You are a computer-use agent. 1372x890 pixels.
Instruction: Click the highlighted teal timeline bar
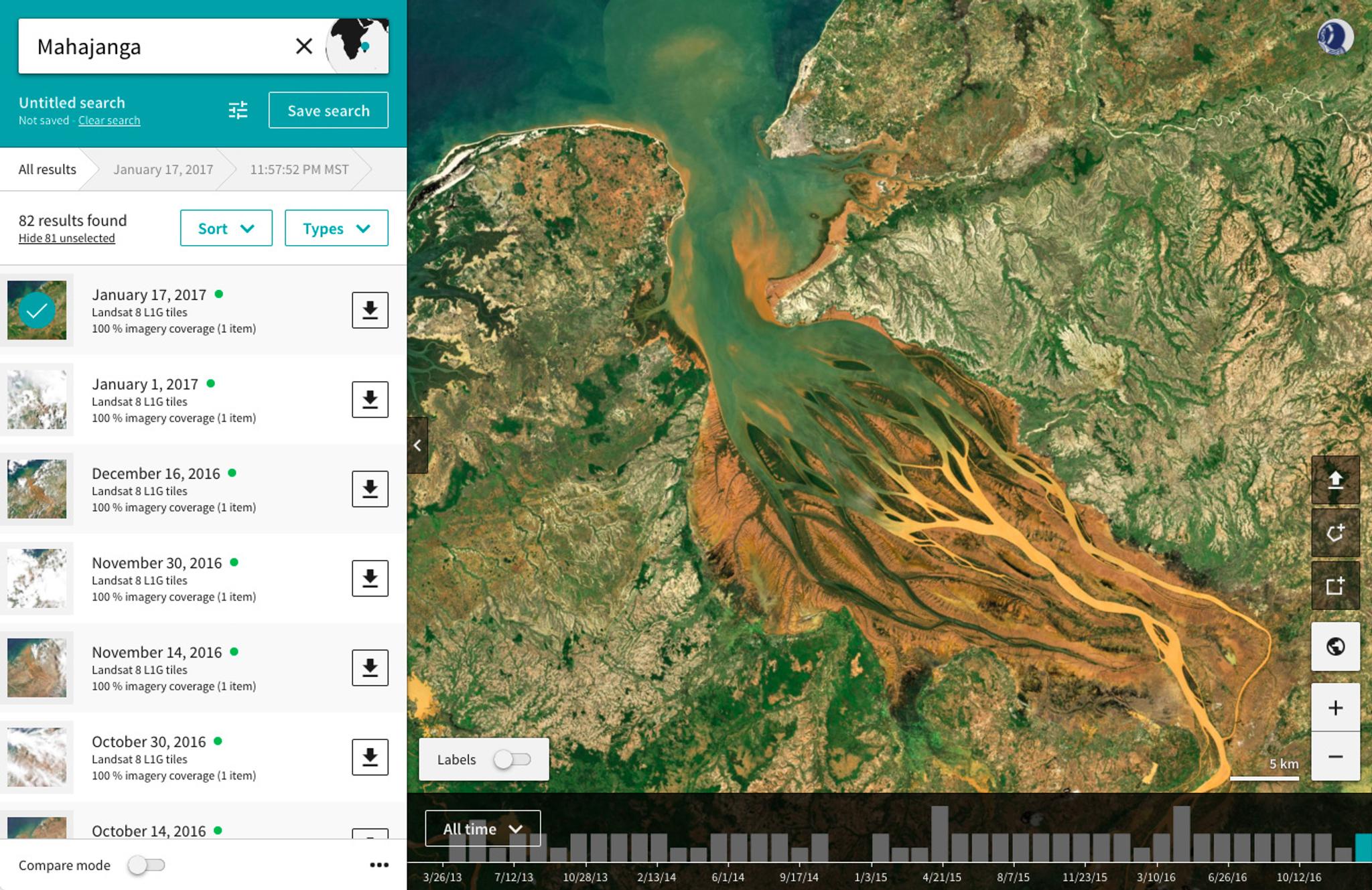pos(1363,847)
